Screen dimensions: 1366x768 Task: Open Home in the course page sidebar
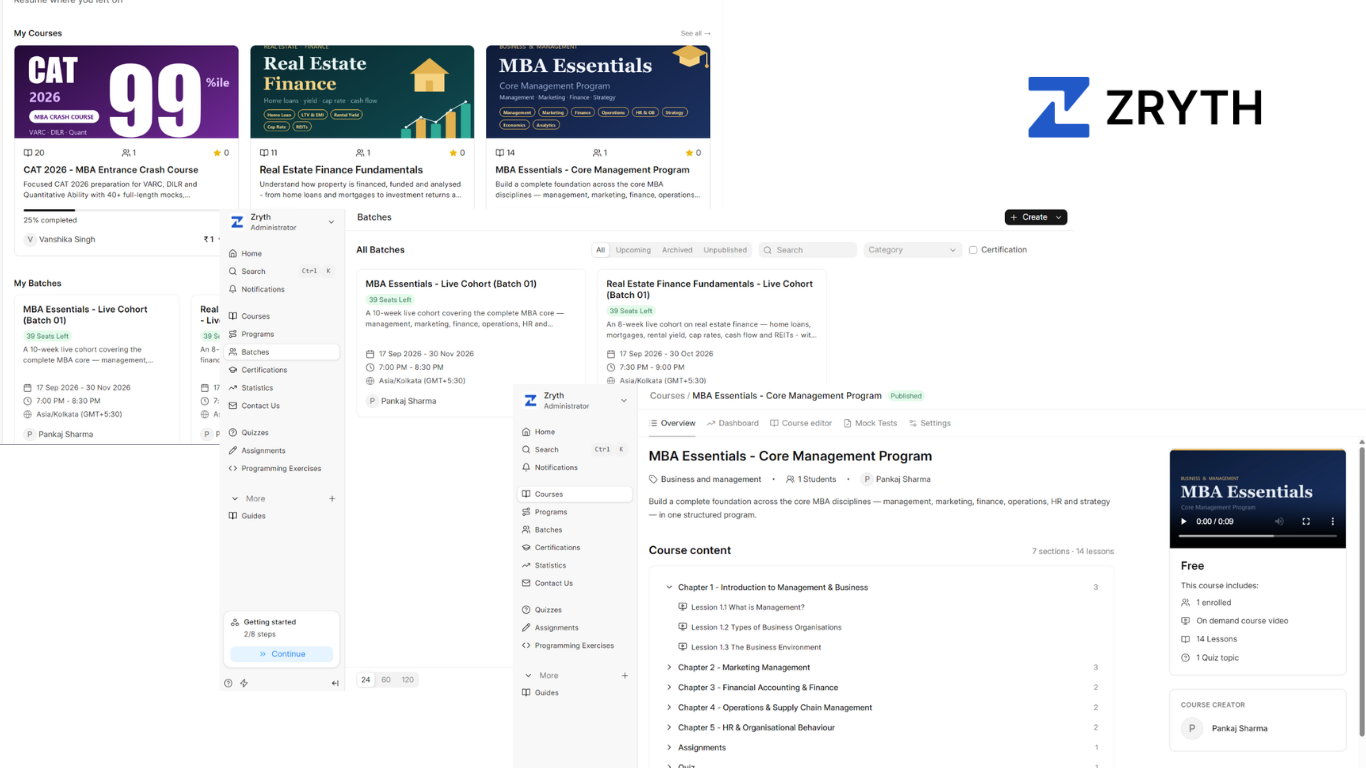coord(544,432)
